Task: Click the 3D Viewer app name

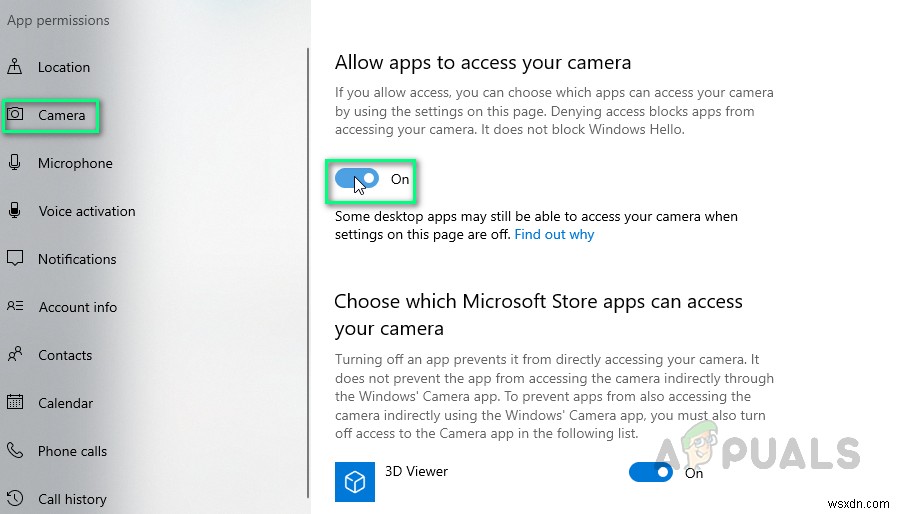Action: [416, 471]
